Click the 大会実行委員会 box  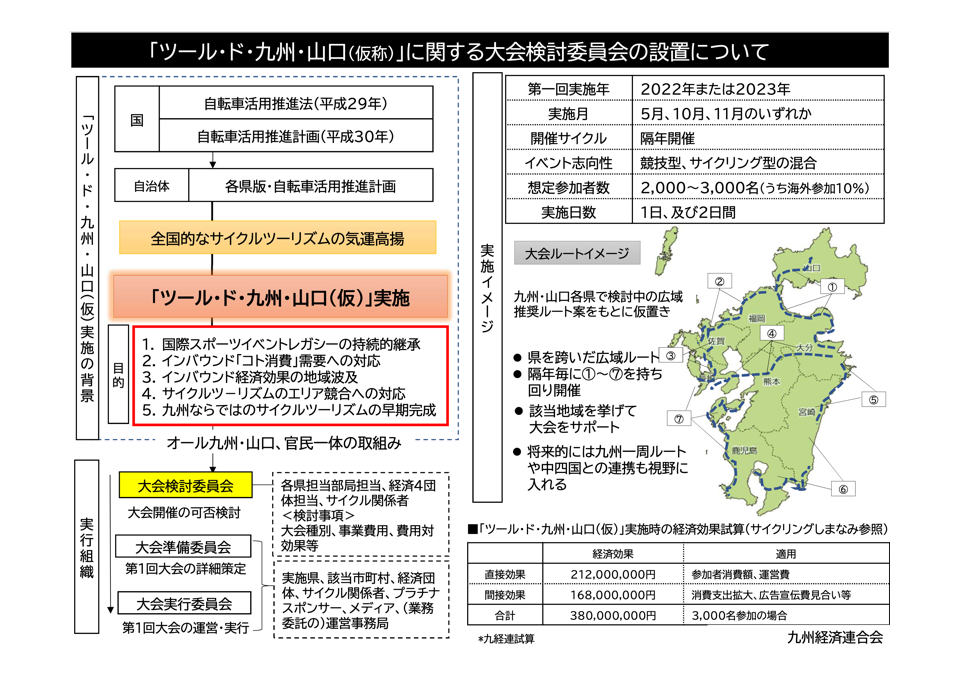(184, 604)
